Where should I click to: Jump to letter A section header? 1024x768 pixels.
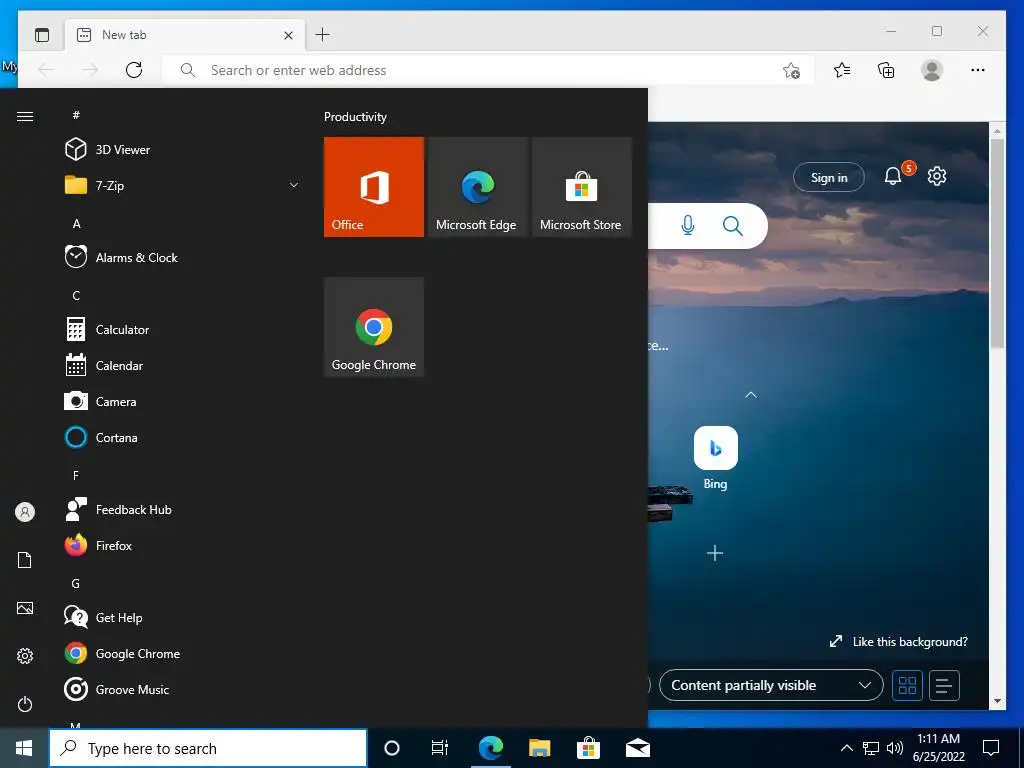pyautogui.click(x=76, y=223)
